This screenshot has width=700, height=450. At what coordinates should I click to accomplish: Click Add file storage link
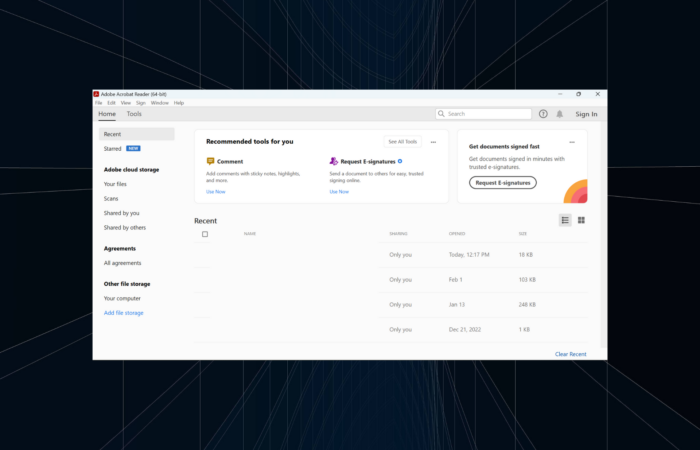pos(124,313)
